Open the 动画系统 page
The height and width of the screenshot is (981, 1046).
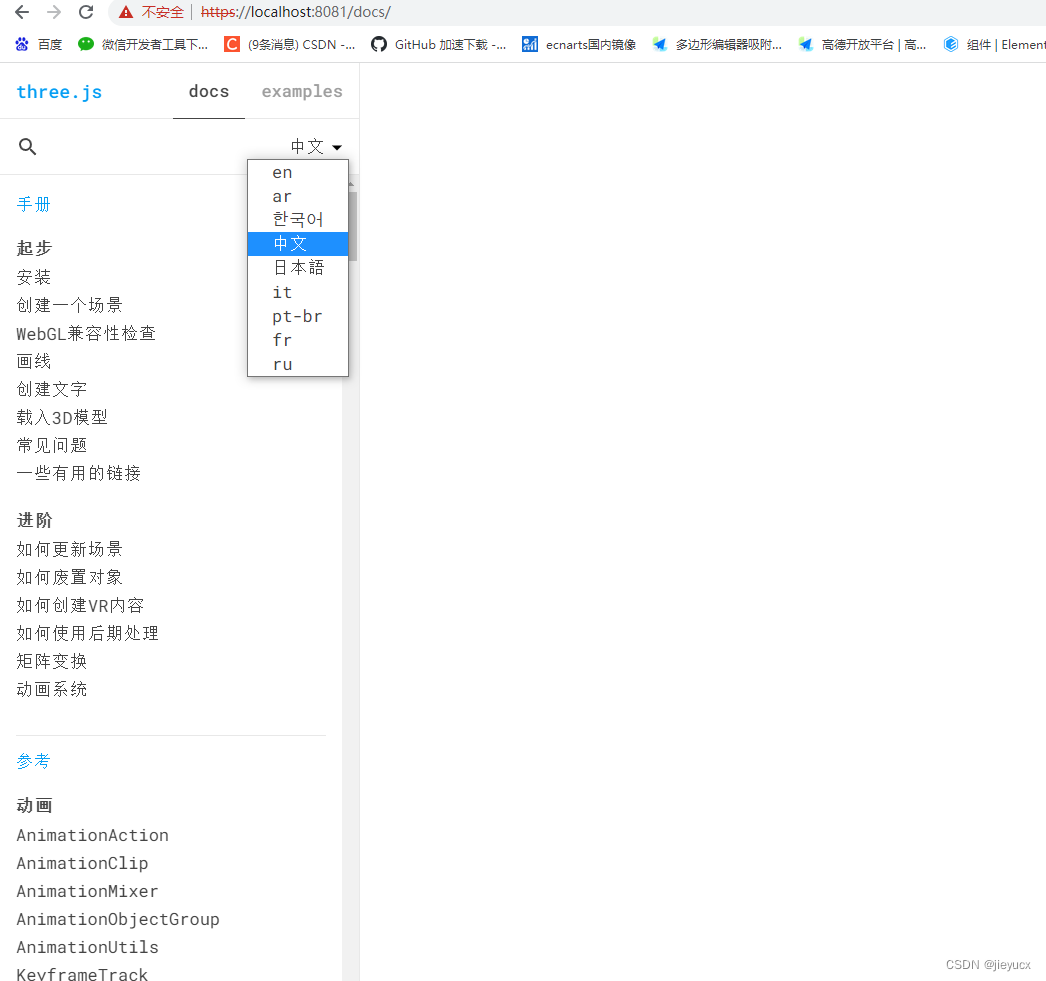[x=51, y=690]
